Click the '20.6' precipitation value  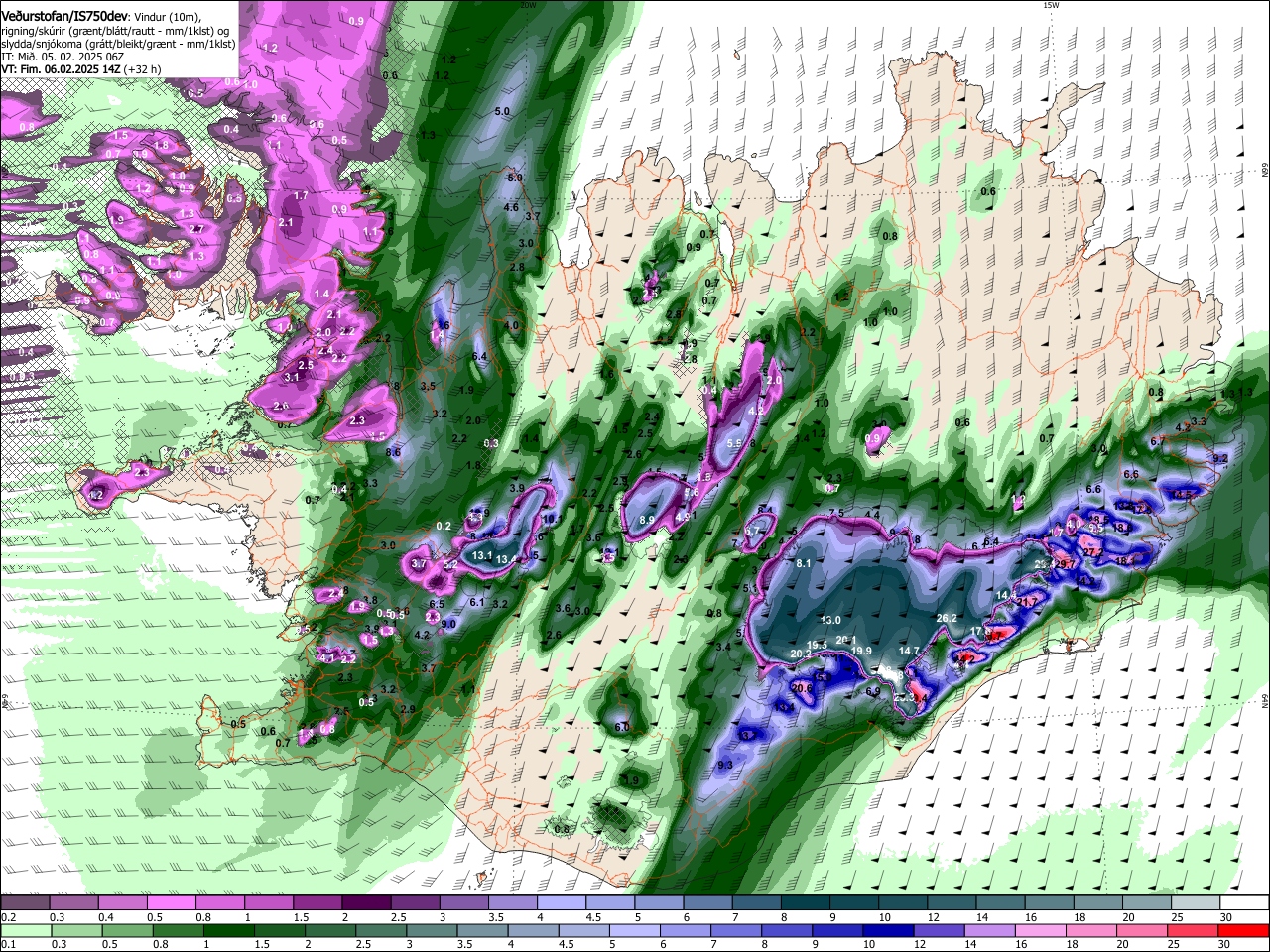[802, 687]
